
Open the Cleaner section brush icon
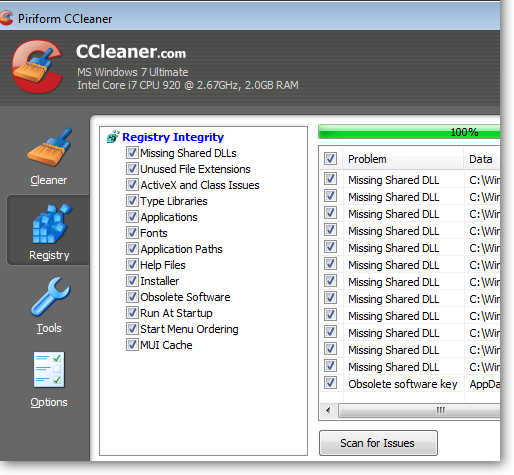[x=50, y=147]
